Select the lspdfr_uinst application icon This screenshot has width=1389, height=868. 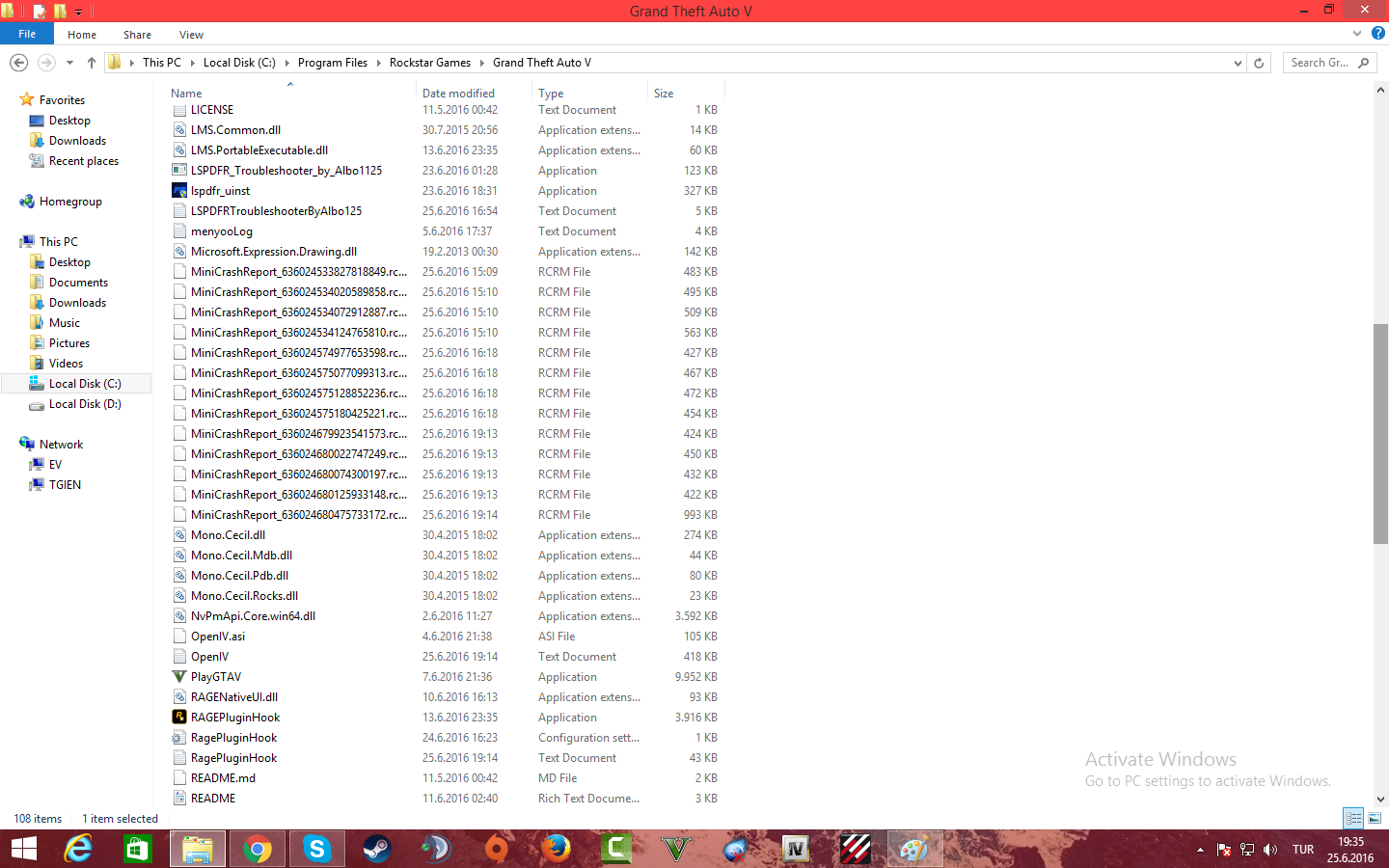(179, 191)
